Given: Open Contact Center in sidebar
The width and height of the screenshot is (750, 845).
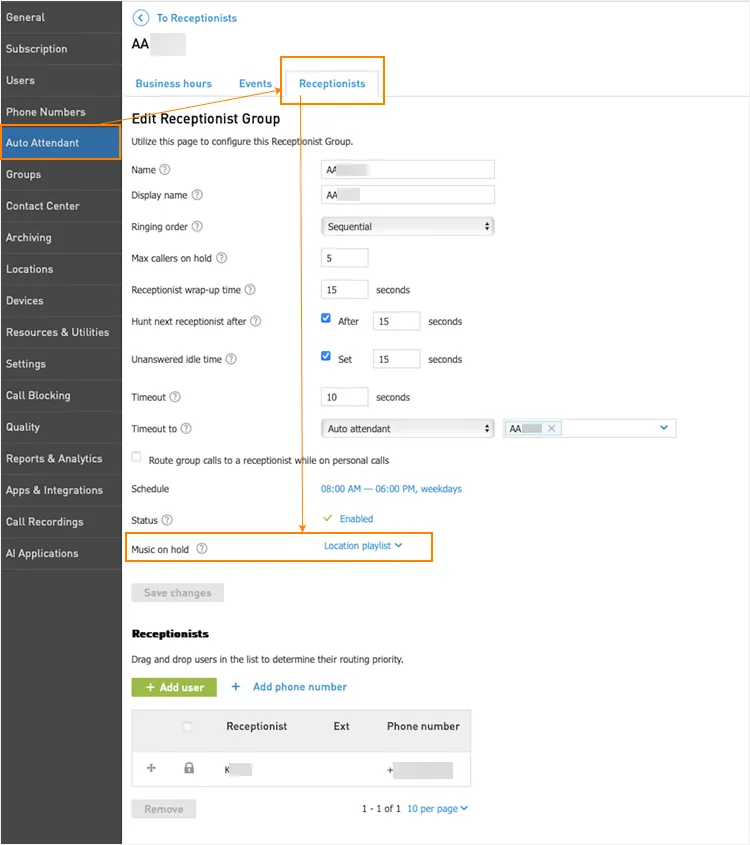Looking at the screenshot, I should pyautogui.click(x=61, y=206).
